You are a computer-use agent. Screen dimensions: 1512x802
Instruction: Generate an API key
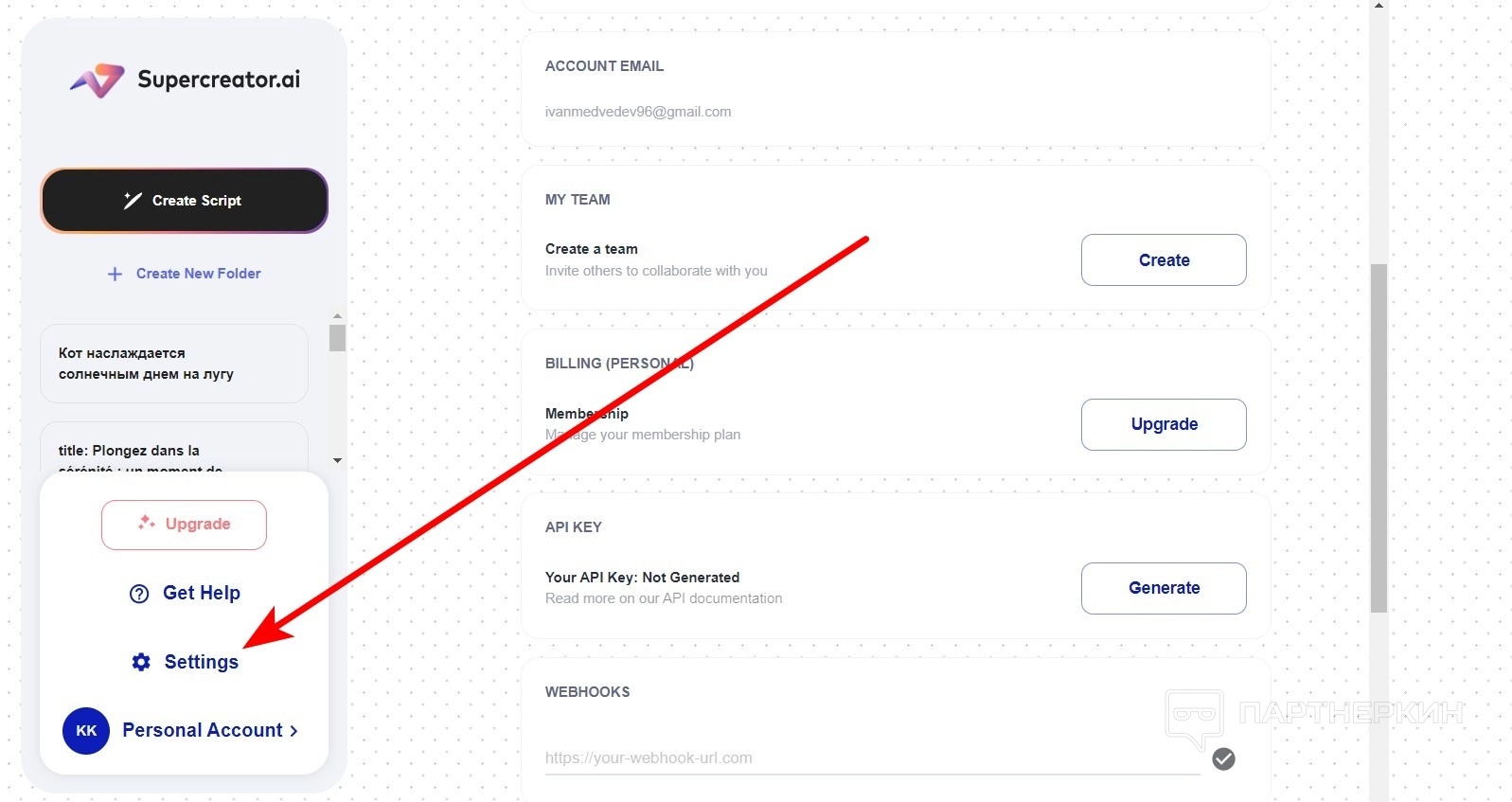1164,588
